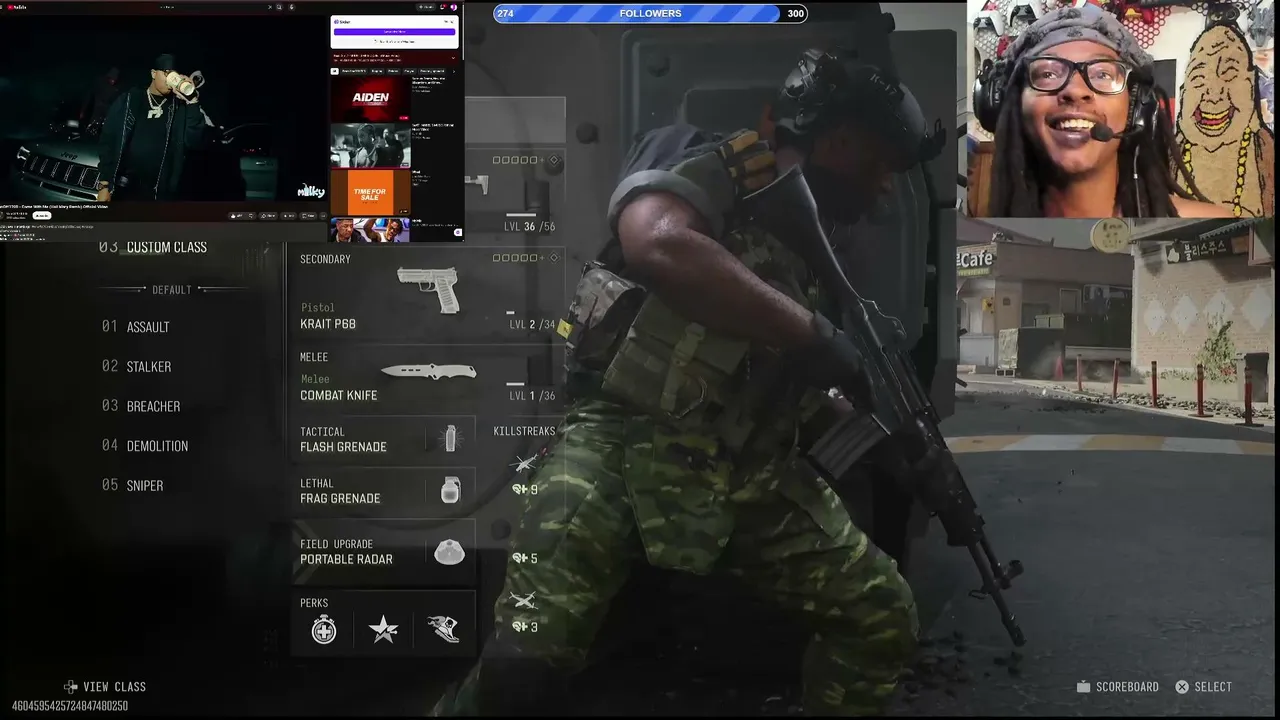Click the PORTABLE RADAR label
Viewport: 1280px width, 720px height.
[346, 559]
